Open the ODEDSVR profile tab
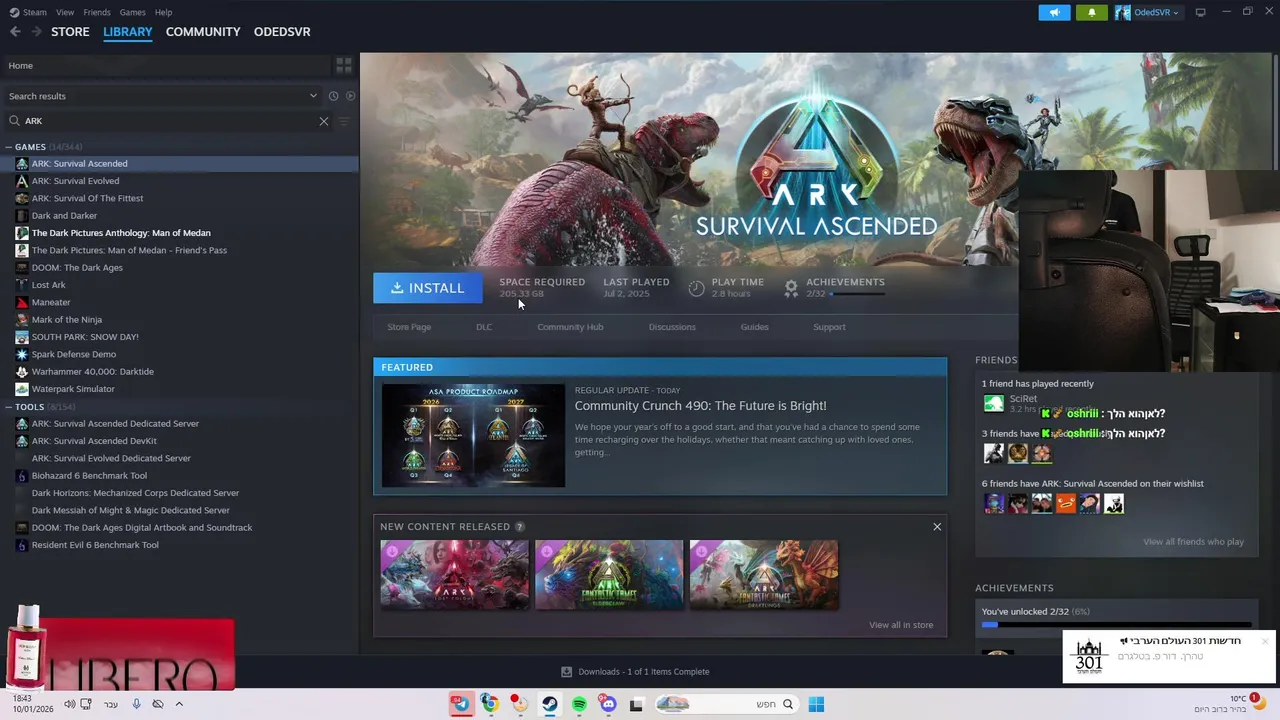 282,32
